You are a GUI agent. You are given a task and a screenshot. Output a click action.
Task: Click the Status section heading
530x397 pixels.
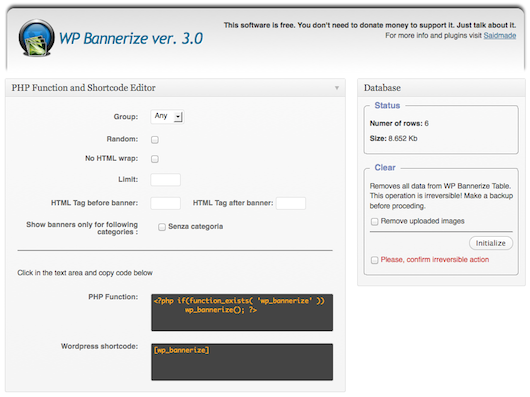(387, 105)
